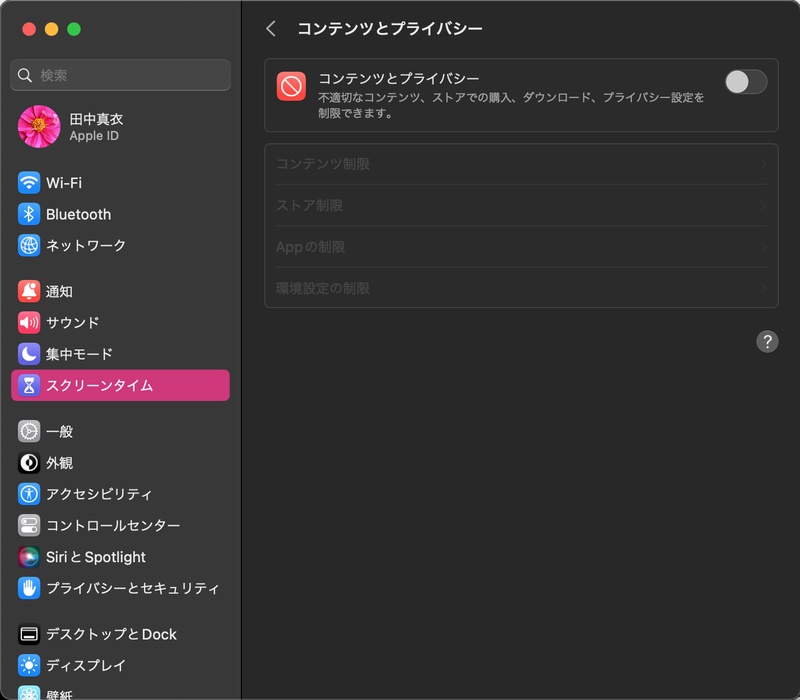
Task: Open help via the question mark button
Action: [x=767, y=341]
